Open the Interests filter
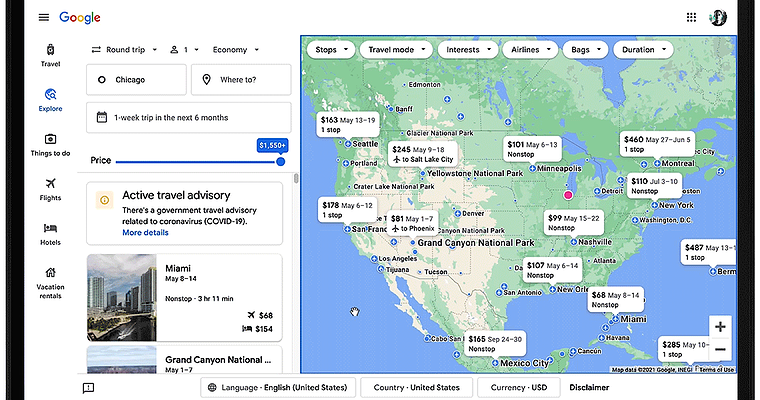 [x=468, y=49]
